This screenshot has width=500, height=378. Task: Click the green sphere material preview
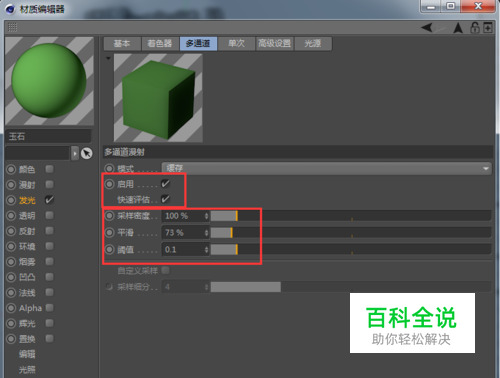pyautogui.click(x=49, y=81)
